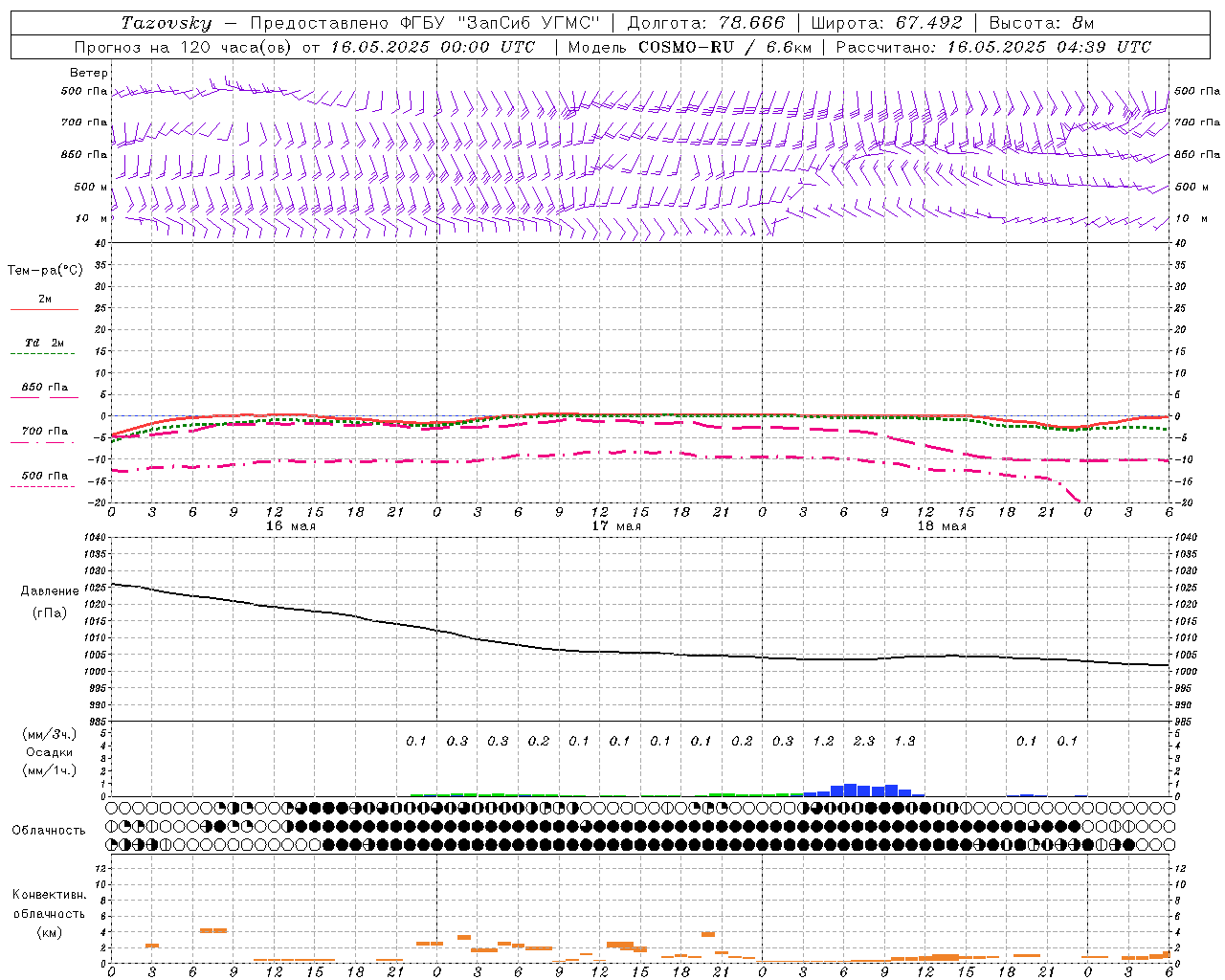This screenshot has width=1225, height=980.
Task: Click the 1.3 precipitation amount value
Action: tap(904, 741)
